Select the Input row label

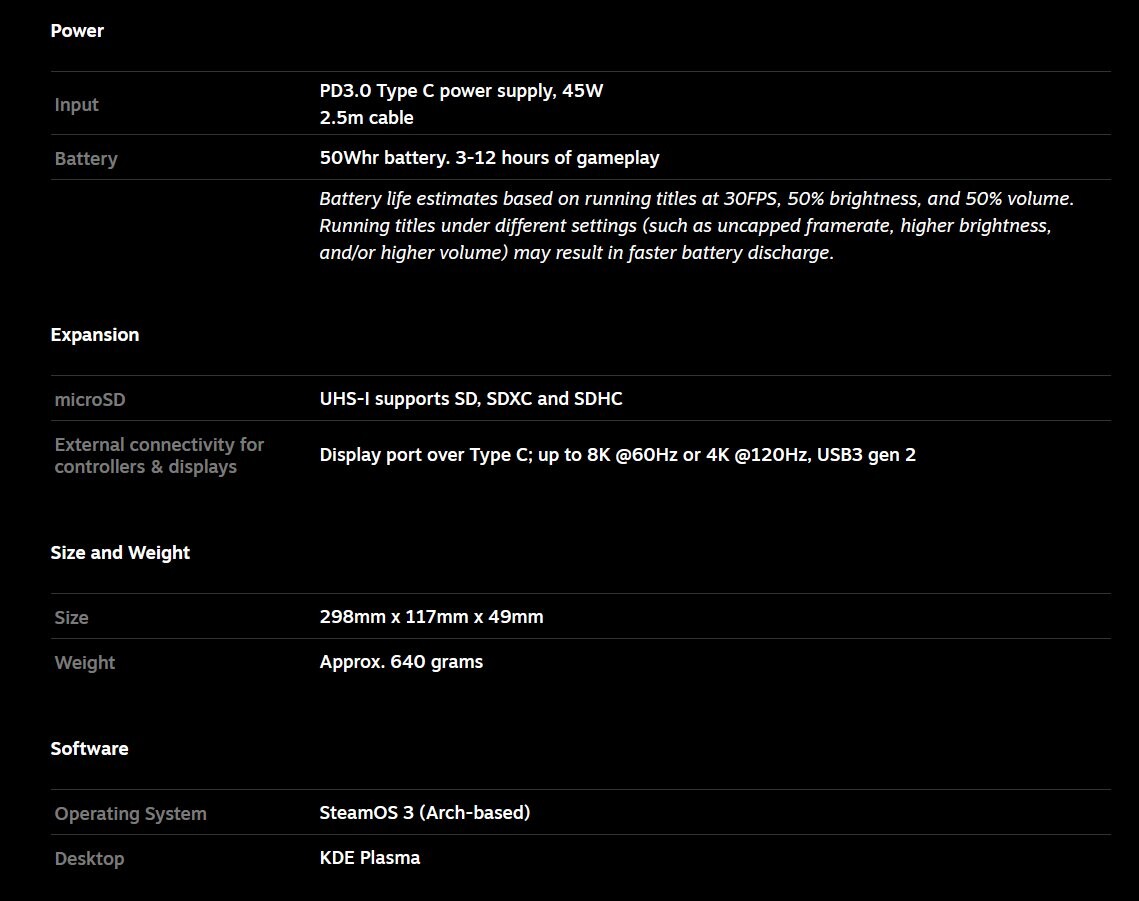[x=77, y=105]
